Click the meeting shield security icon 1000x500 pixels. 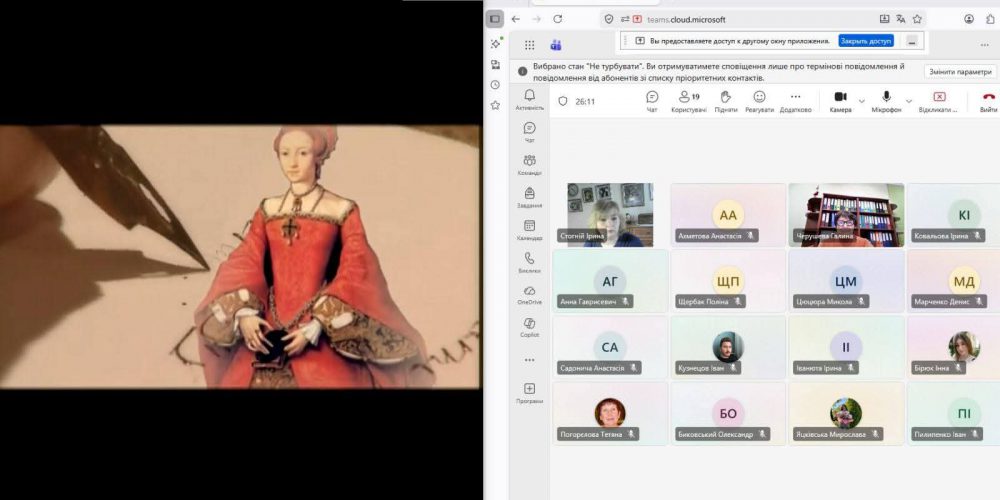point(562,101)
